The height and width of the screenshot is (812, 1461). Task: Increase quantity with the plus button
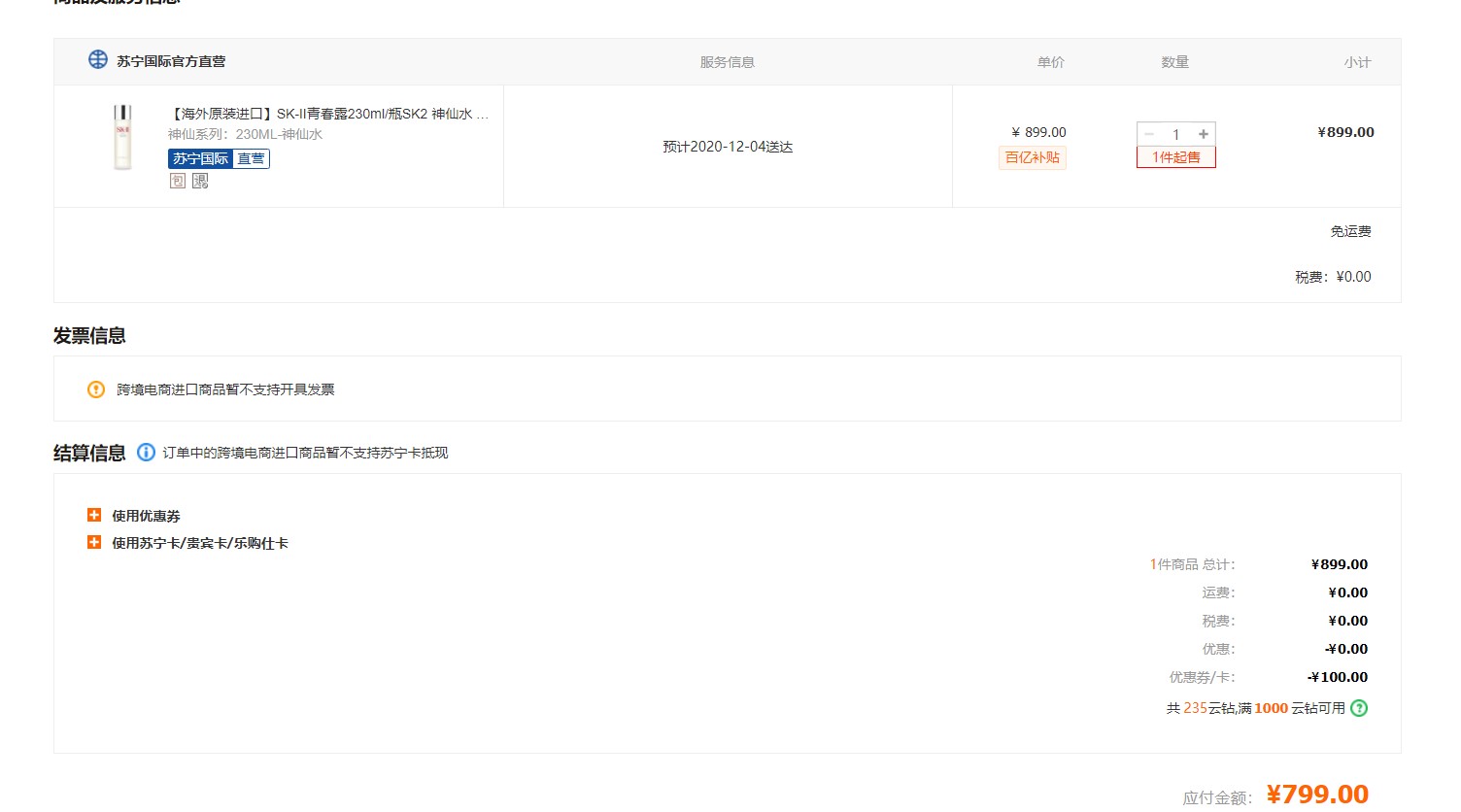[1204, 134]
